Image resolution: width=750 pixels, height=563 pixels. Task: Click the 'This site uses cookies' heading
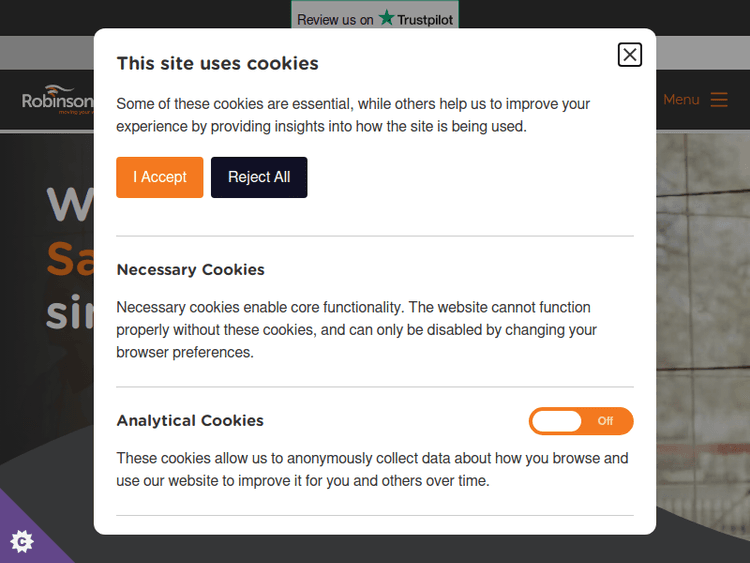[x=217, y=63]
